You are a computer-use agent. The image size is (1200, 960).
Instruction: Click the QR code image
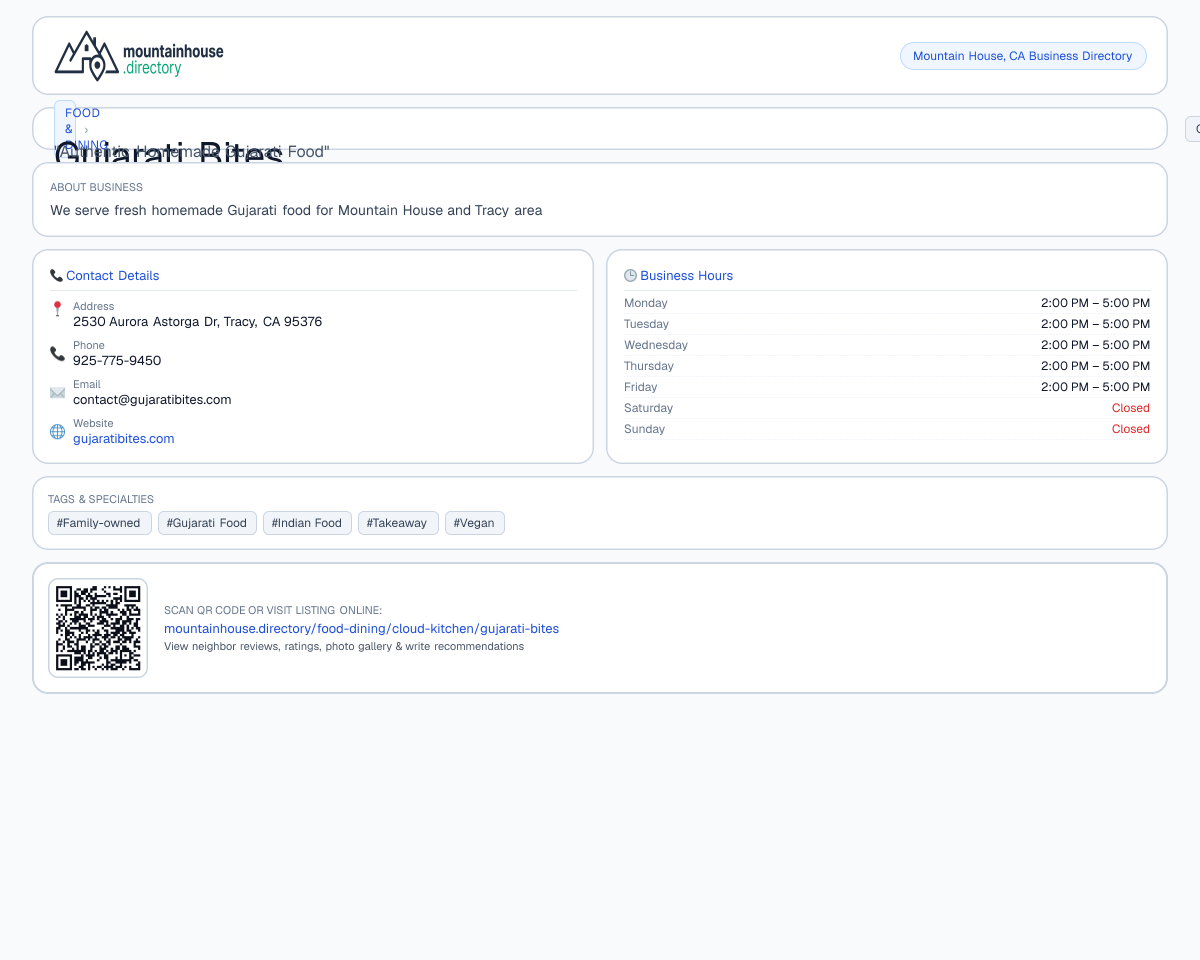[98, 628]
